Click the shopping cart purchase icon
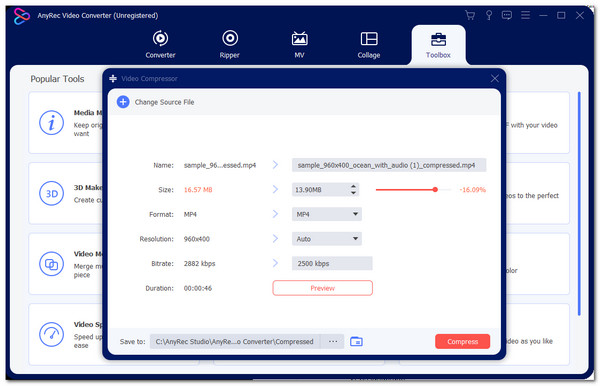The image size is (600, 386). (470, 15)
